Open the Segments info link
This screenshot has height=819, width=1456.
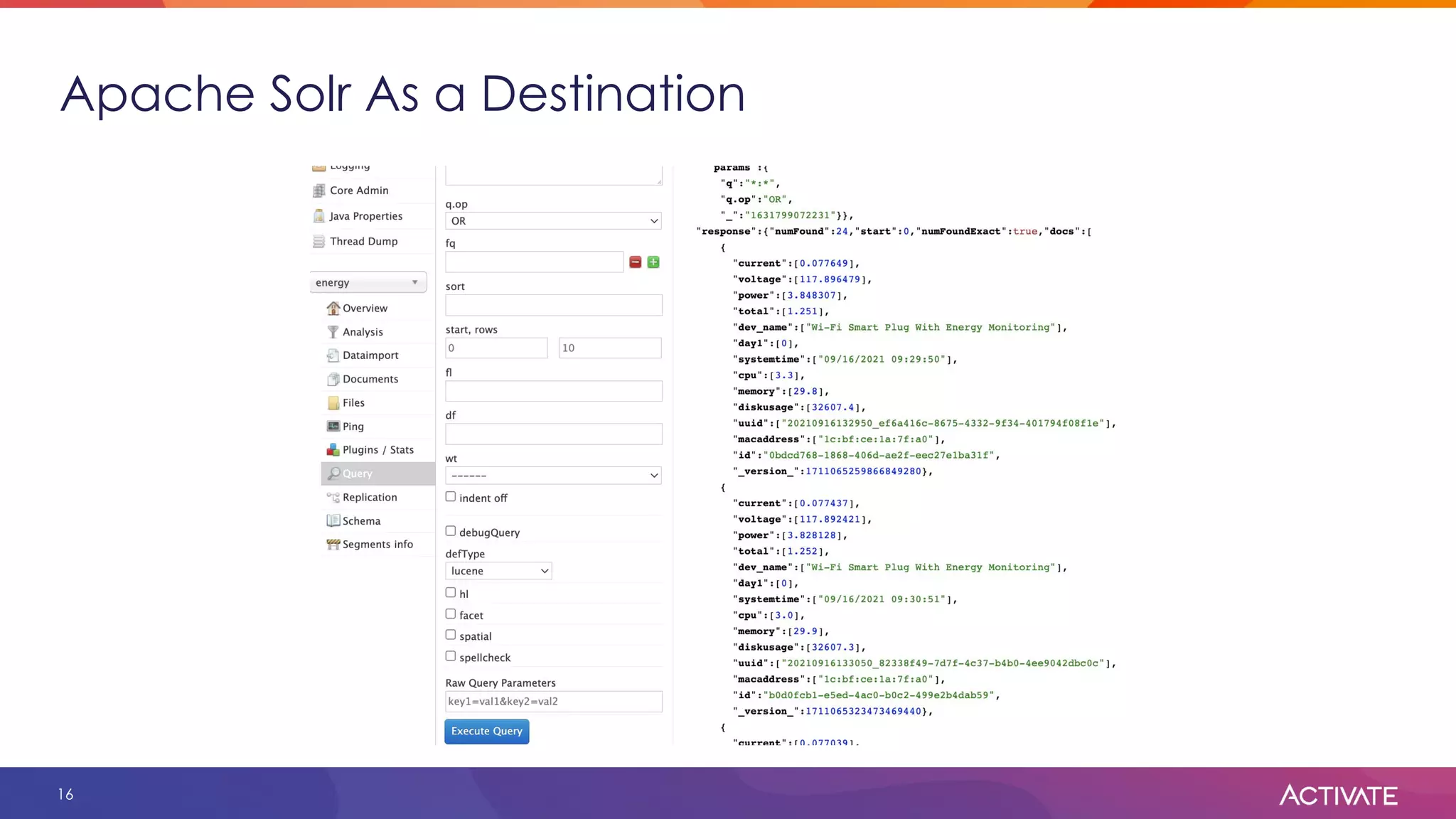(378, 545)
